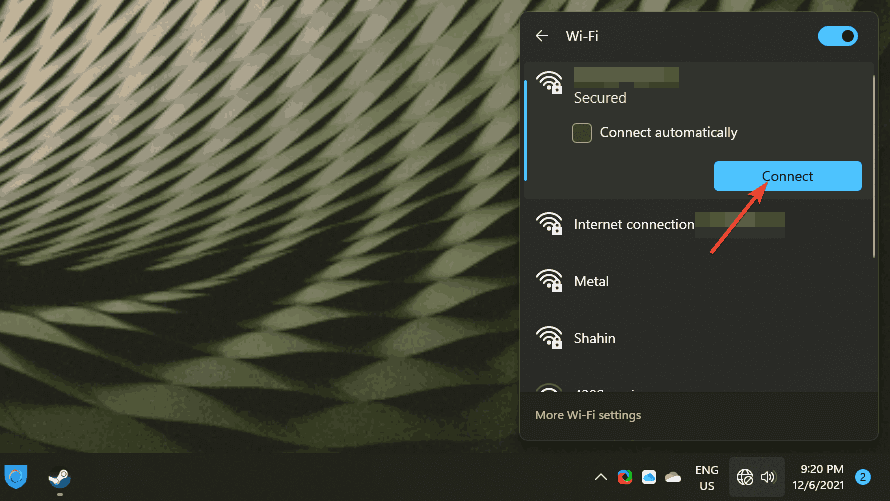The image size is (890, 501).
Task: Click the speaker volume tray icon
Action: 768,477
